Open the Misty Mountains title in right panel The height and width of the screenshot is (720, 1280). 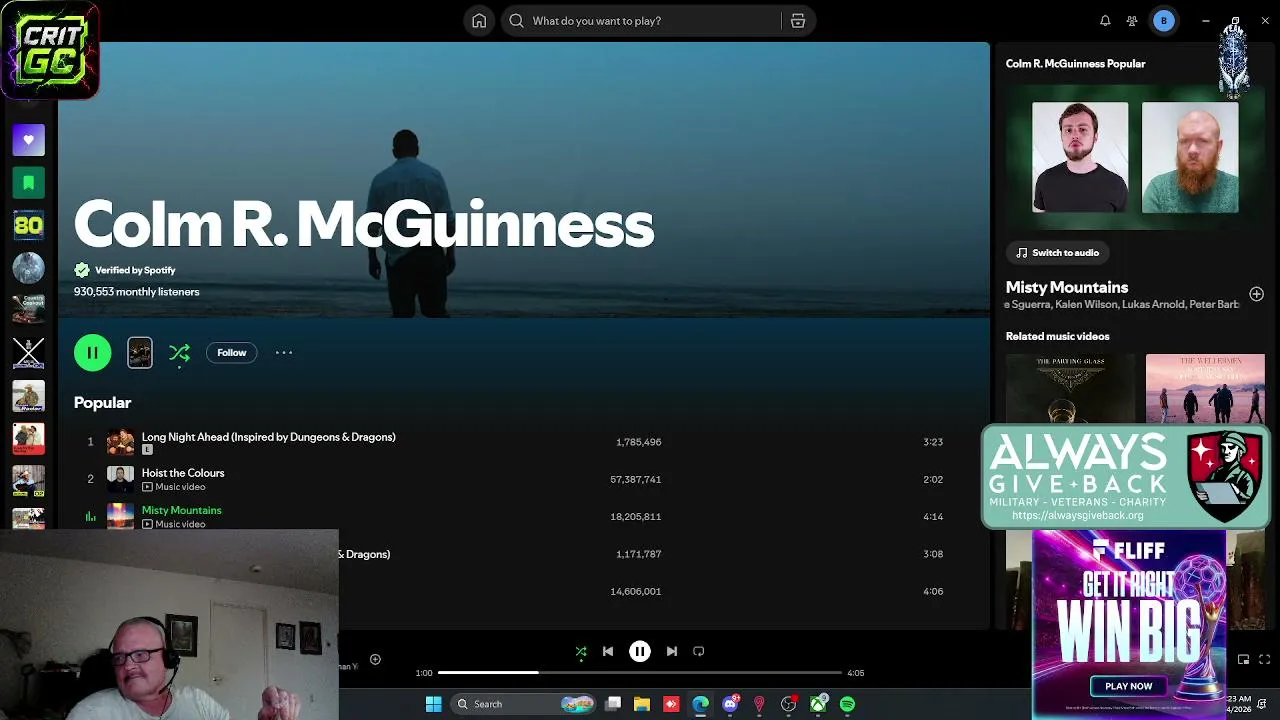(x=1067, y=288)
